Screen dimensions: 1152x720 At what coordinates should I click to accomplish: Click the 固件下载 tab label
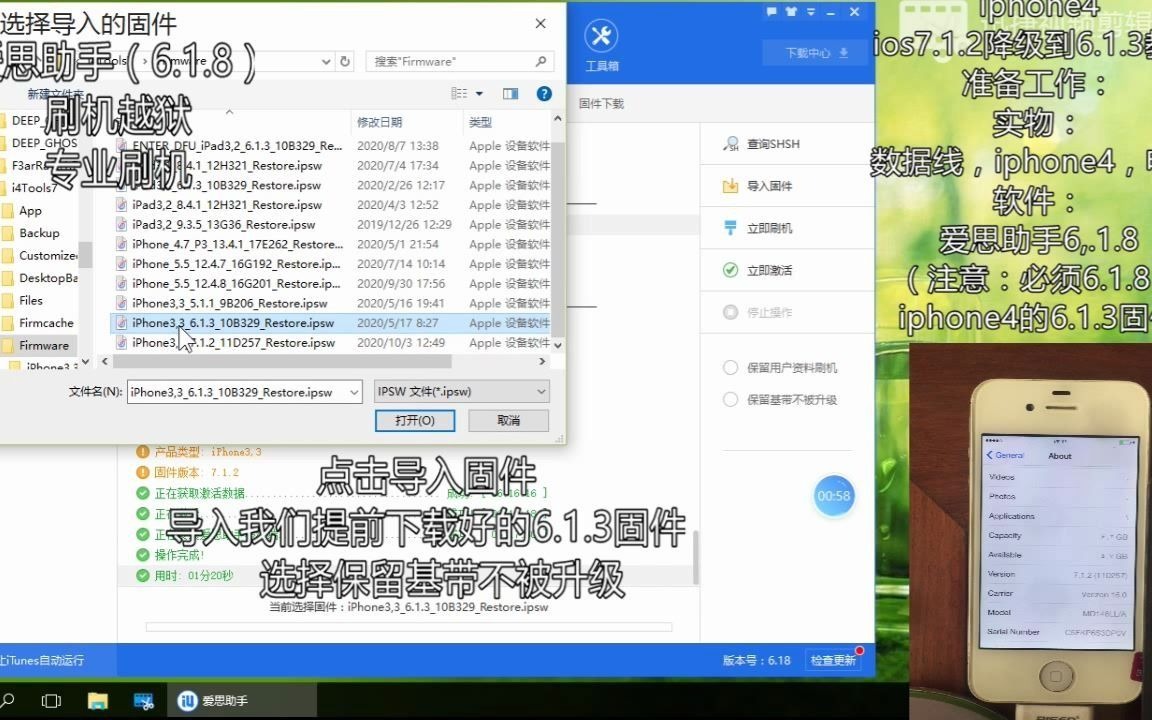tap(601, 104)
